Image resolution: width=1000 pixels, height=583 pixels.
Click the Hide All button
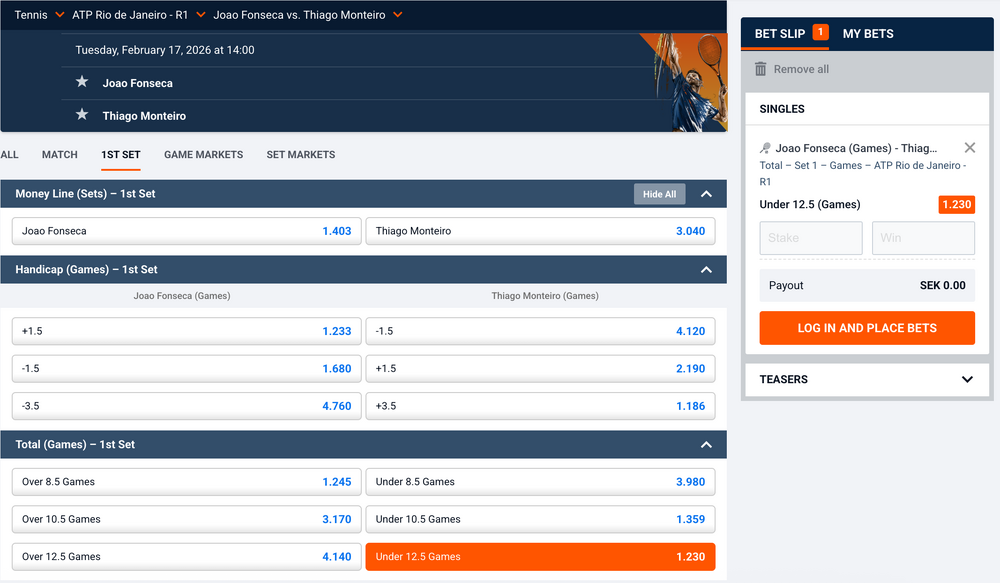659,194
